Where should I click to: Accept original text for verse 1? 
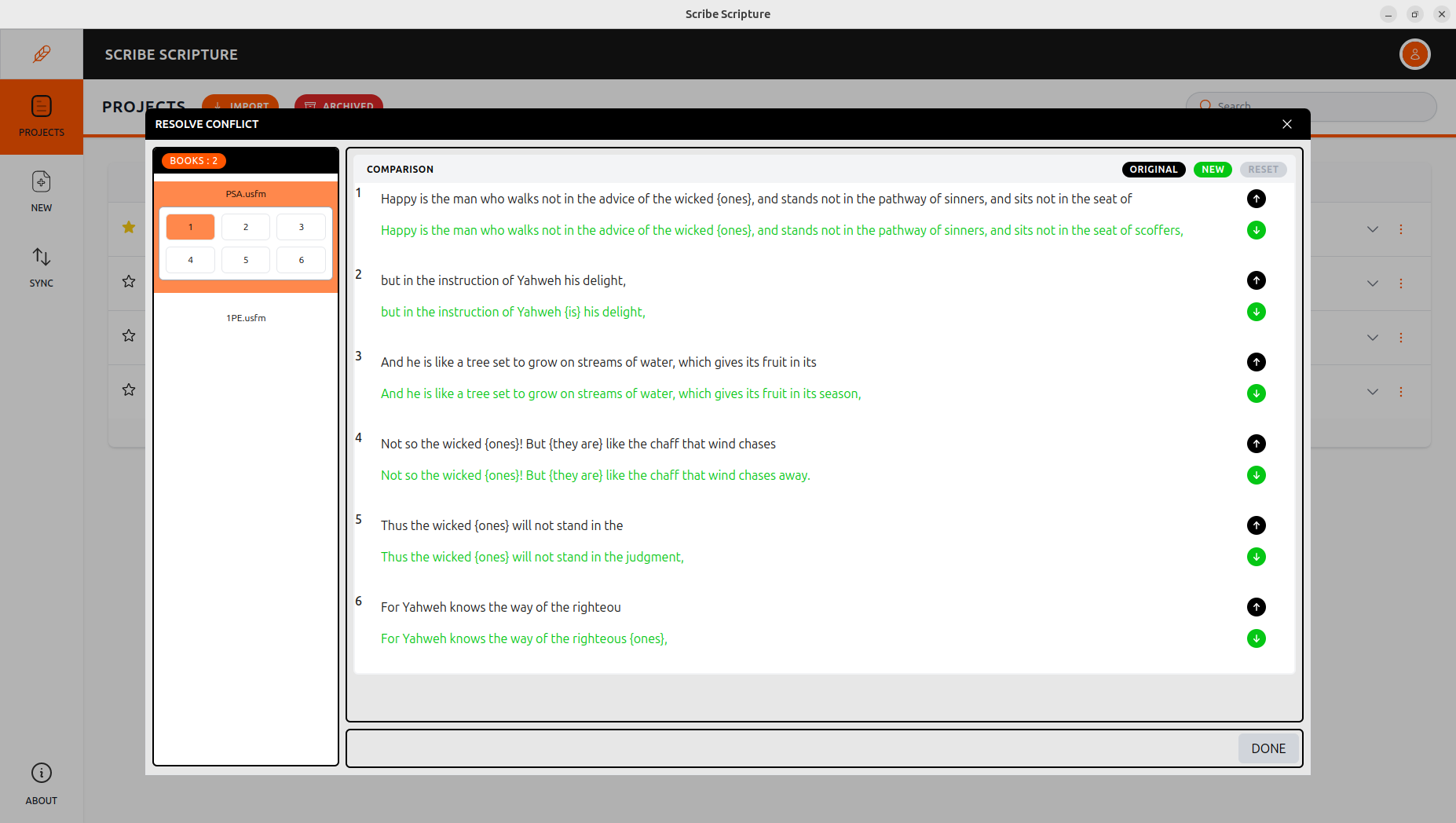point(1256,199)
